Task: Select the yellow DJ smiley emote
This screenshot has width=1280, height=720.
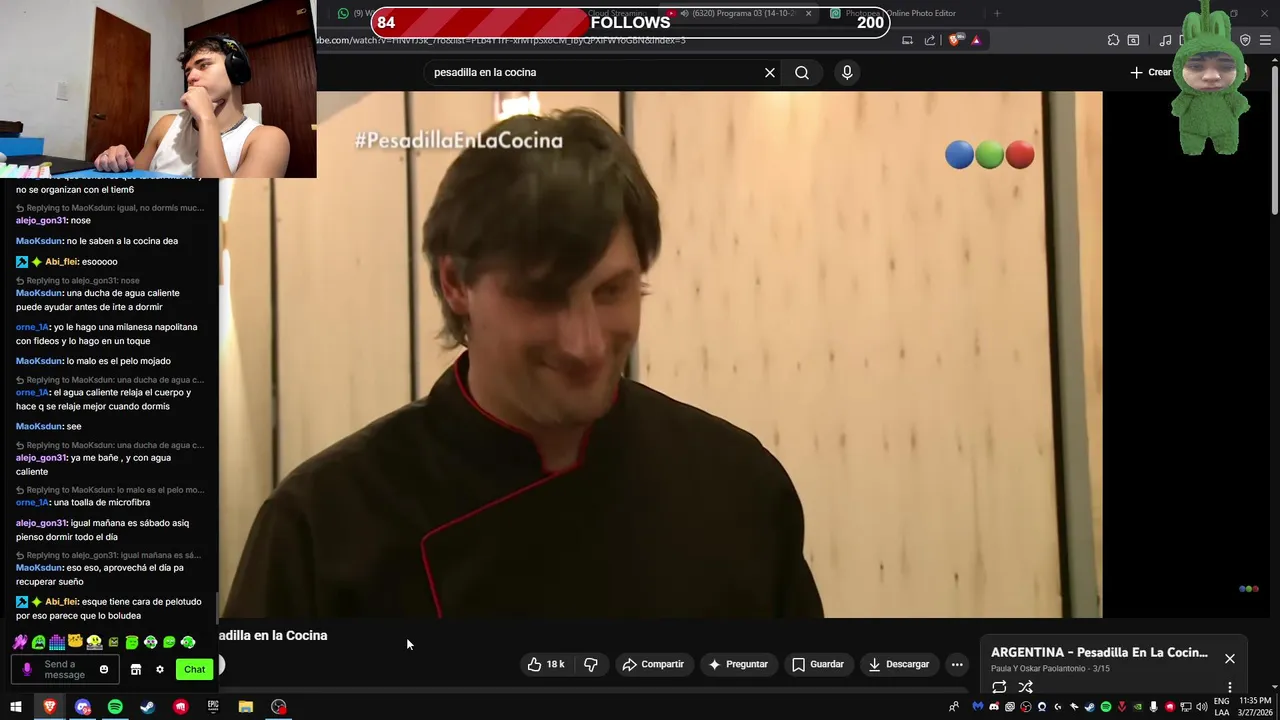Action: click(94, 642)
